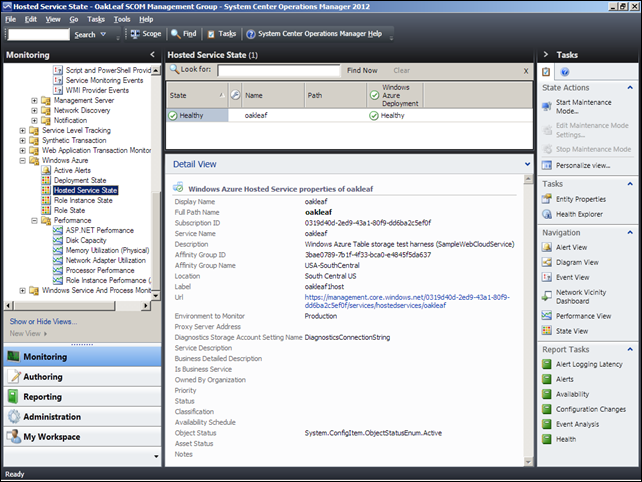Run Alert Logging Latency report
Viewport: 642px width, 482px height.
pos(589,364)
